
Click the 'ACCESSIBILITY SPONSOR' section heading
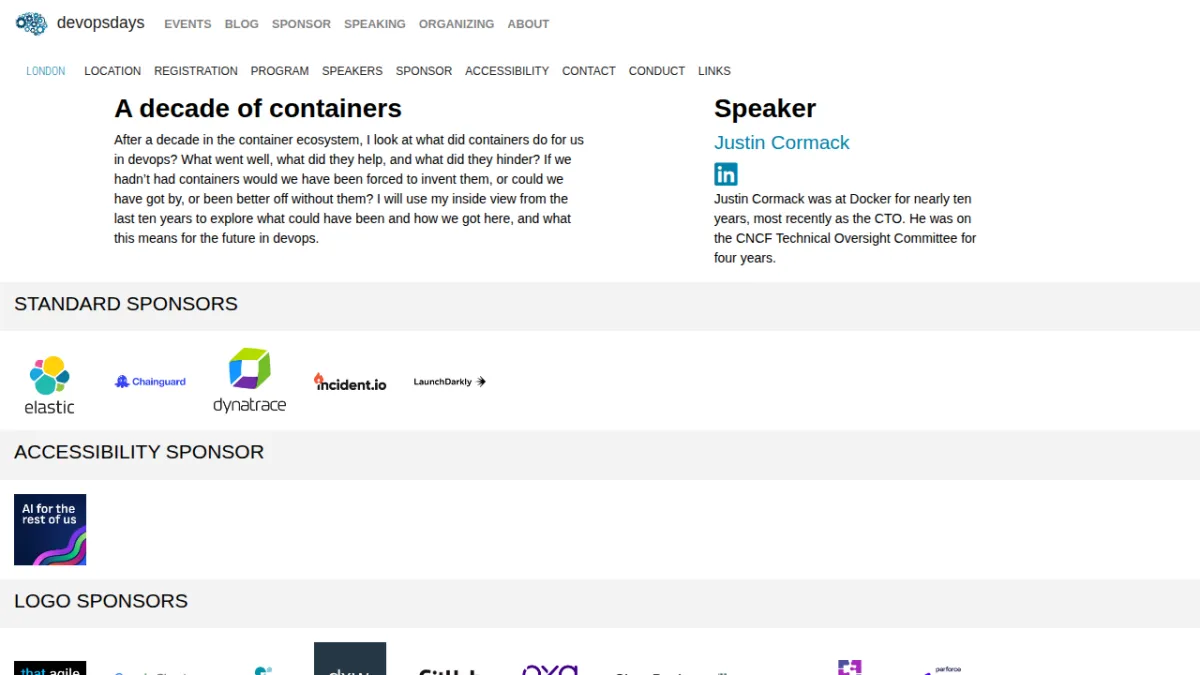(x=139, y=452)
